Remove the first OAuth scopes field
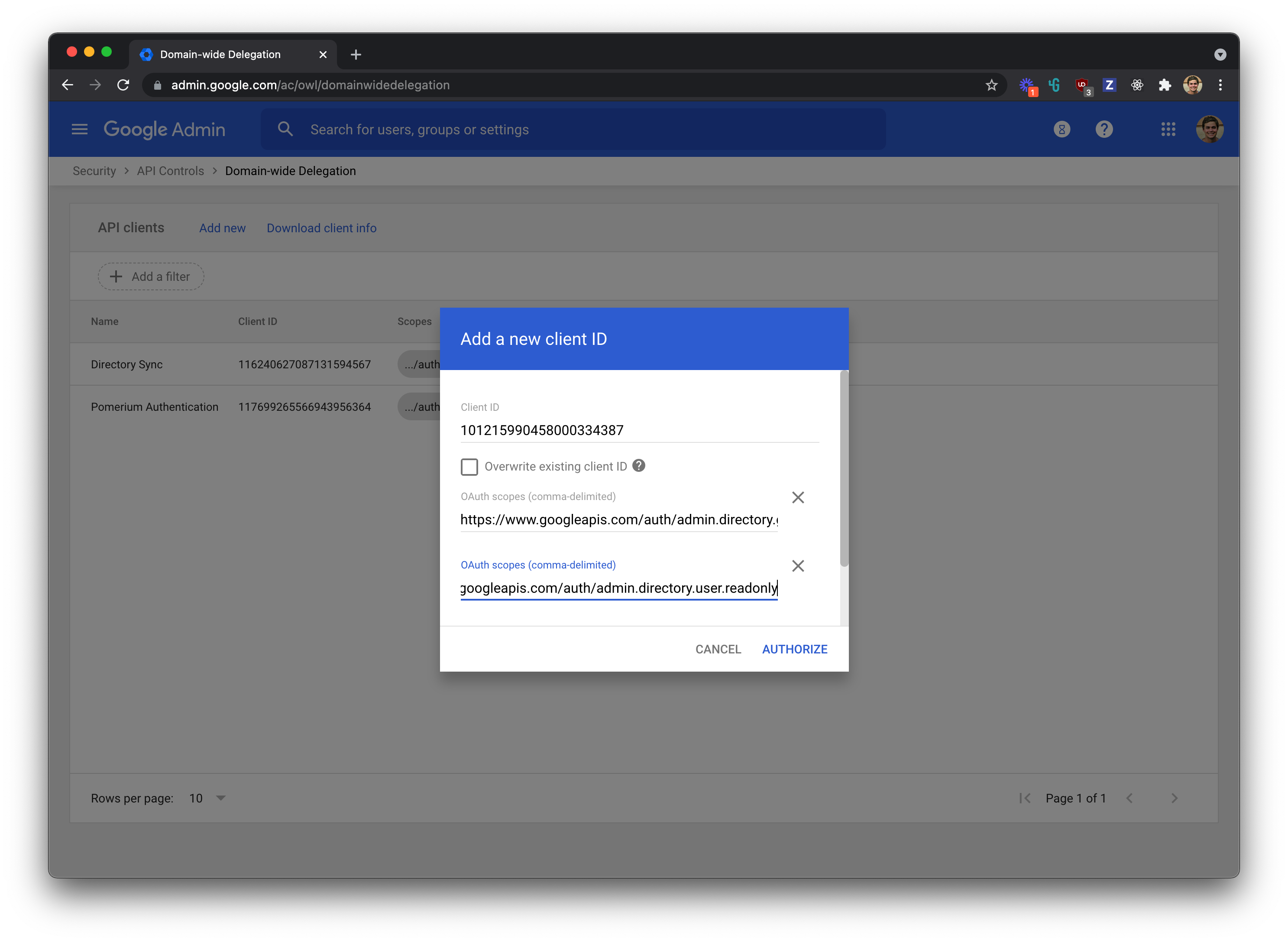This screenshot has height=942, width=1288. point(798,497)
